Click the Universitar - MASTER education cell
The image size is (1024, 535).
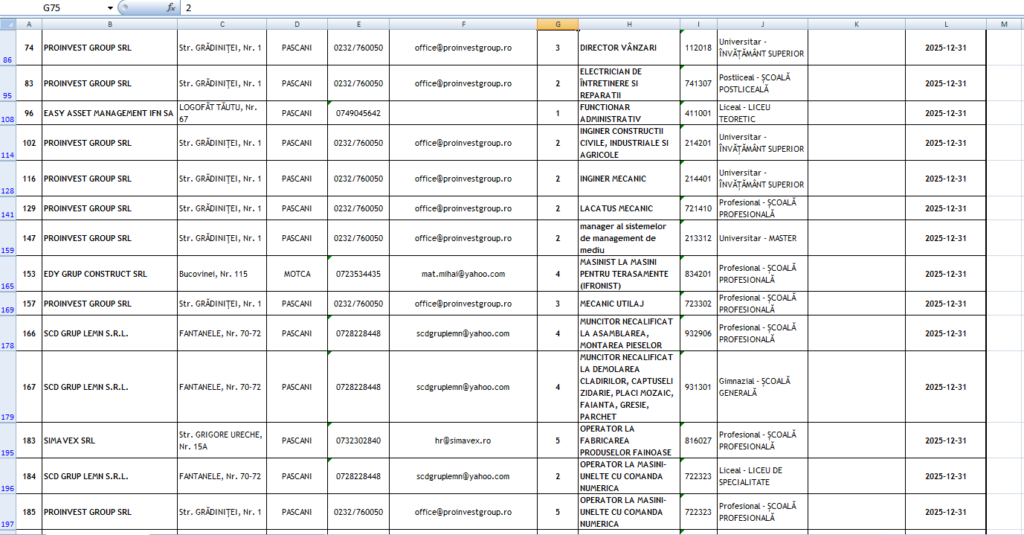coord(762,238)
